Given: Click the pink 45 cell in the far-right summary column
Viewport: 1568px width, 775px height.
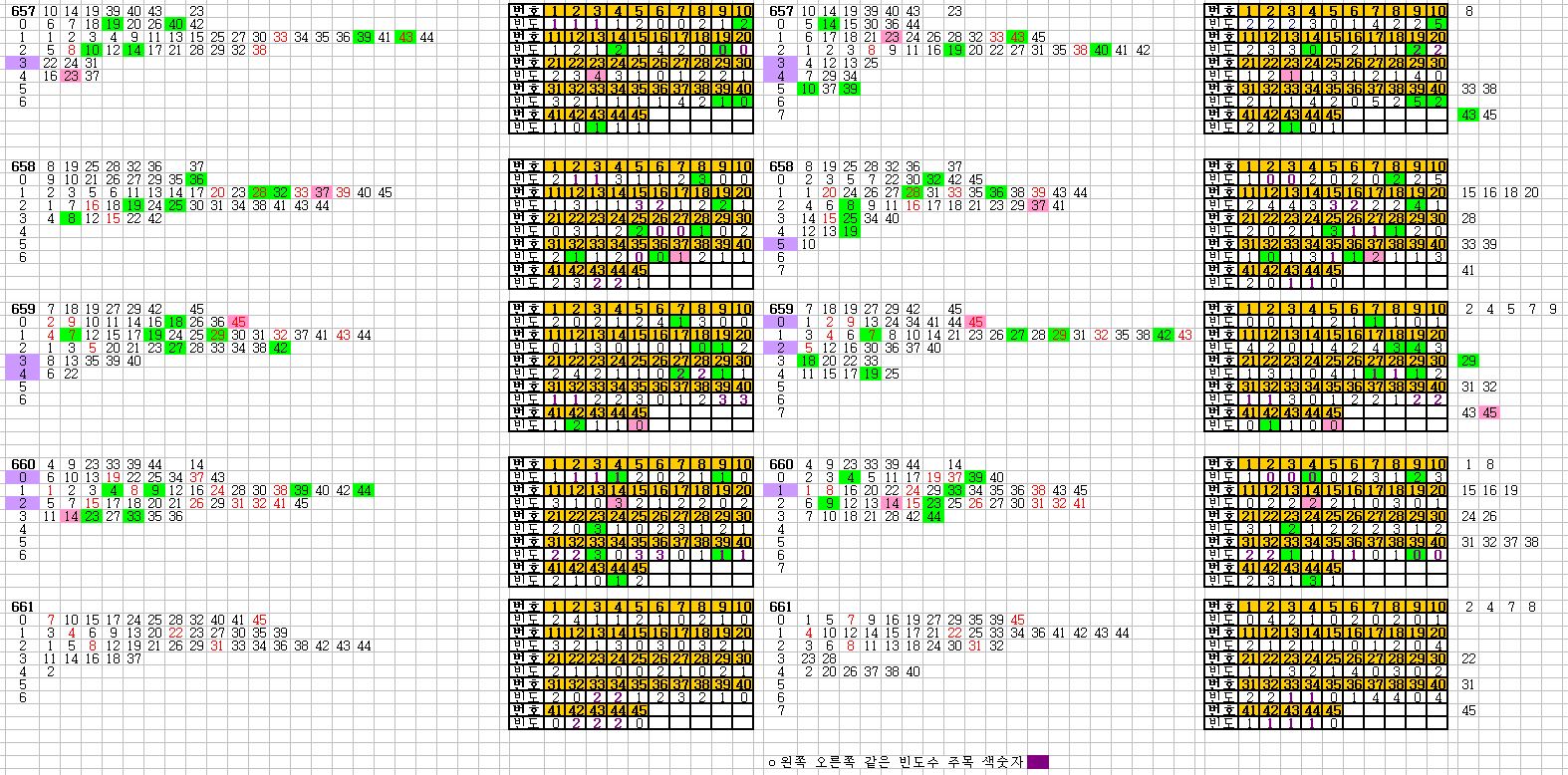Looking at the screenshot, I should tap(1489, 412).
